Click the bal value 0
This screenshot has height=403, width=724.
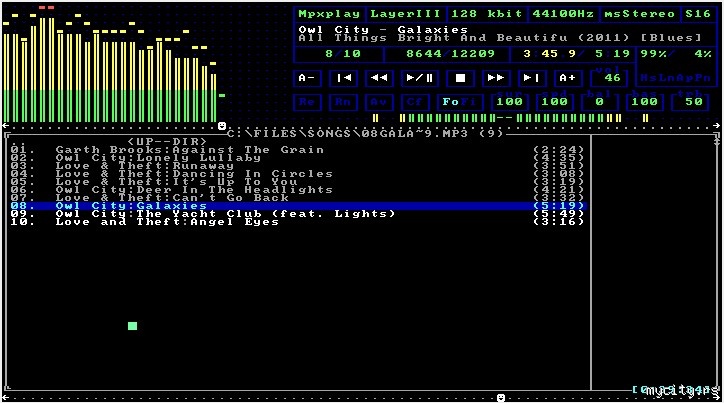pyautogui.click(x=599, y=102)
